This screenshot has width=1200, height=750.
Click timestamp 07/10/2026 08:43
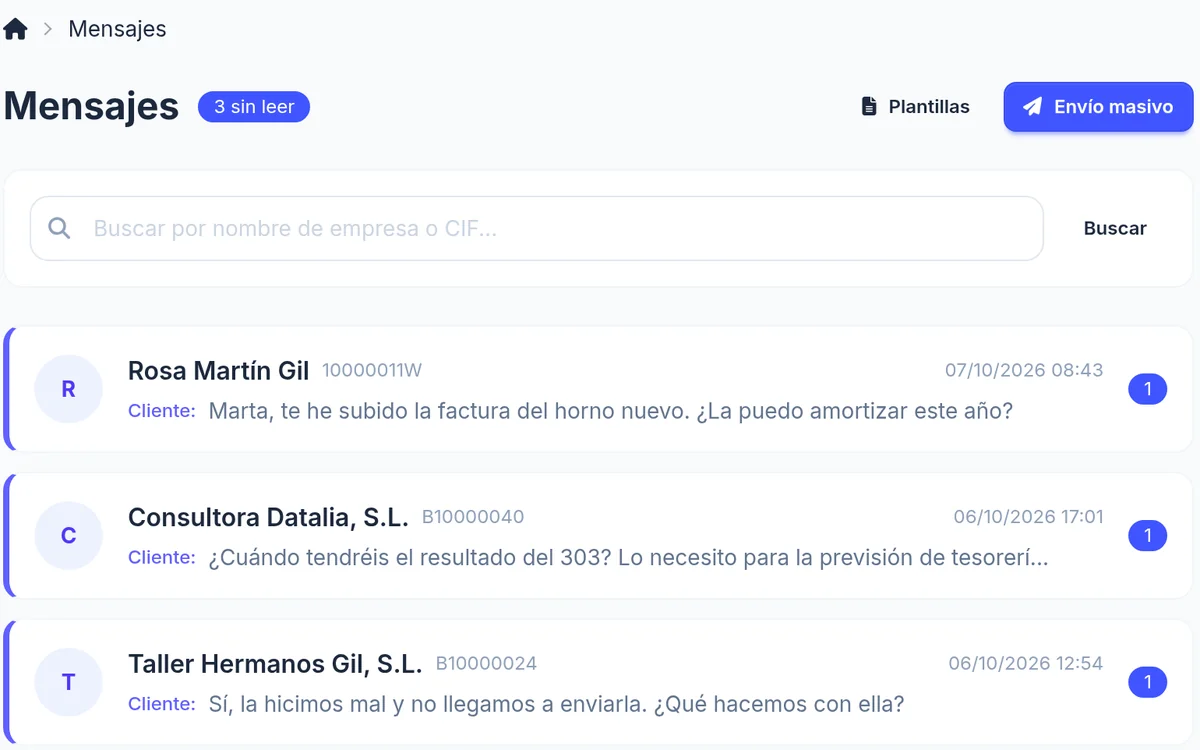click(x=1024, y=371)
